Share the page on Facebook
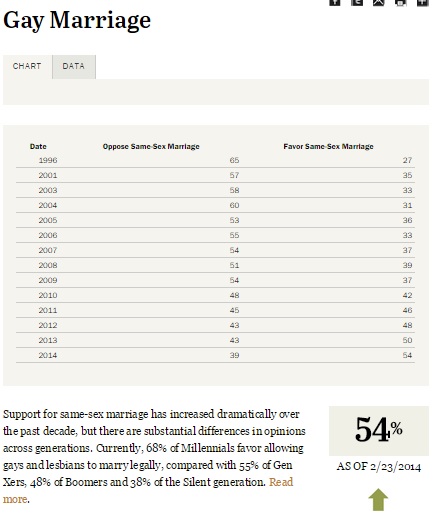 (x=335, y=3)
